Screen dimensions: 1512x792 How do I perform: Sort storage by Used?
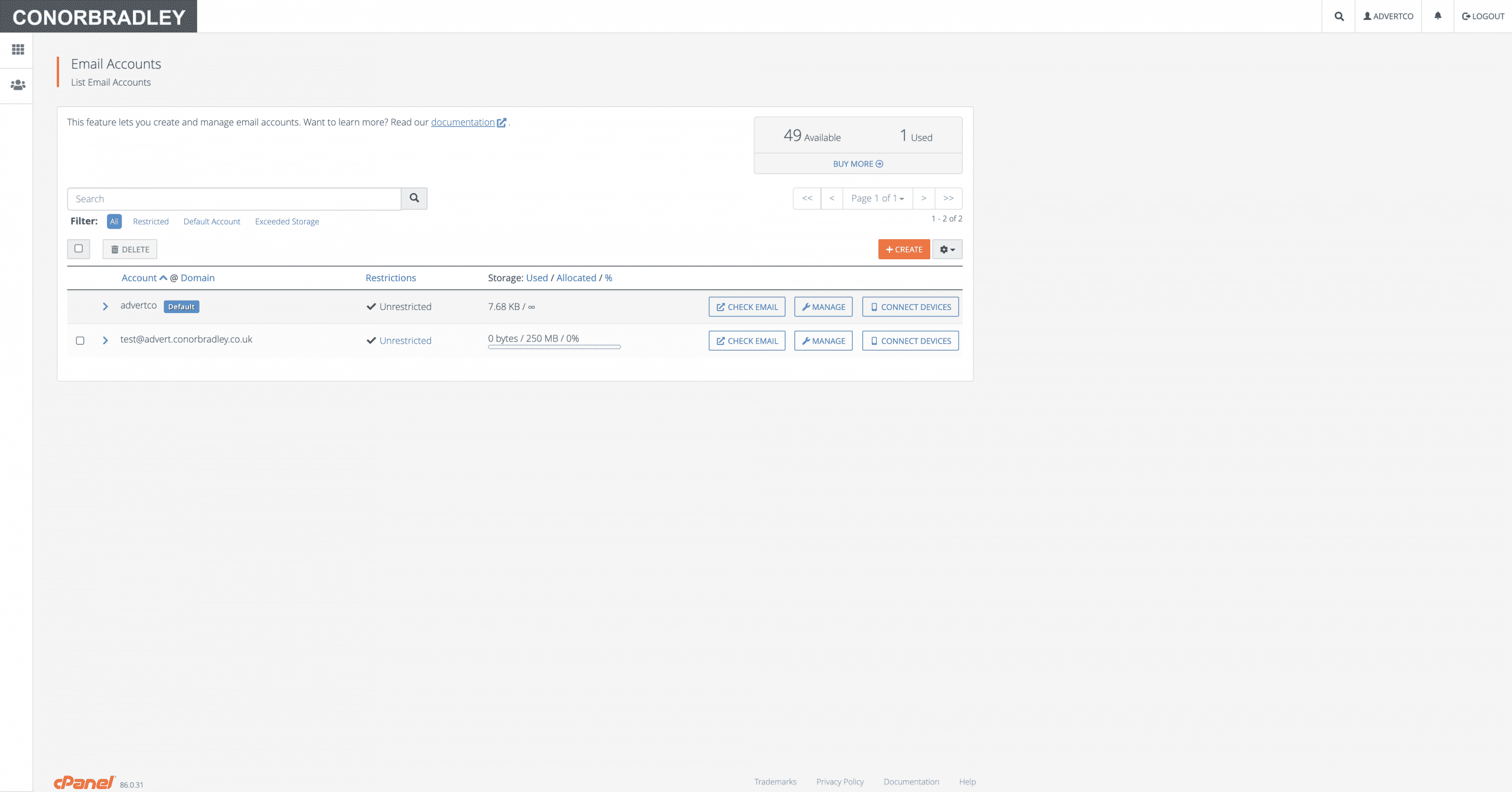[x=537, y=278]
